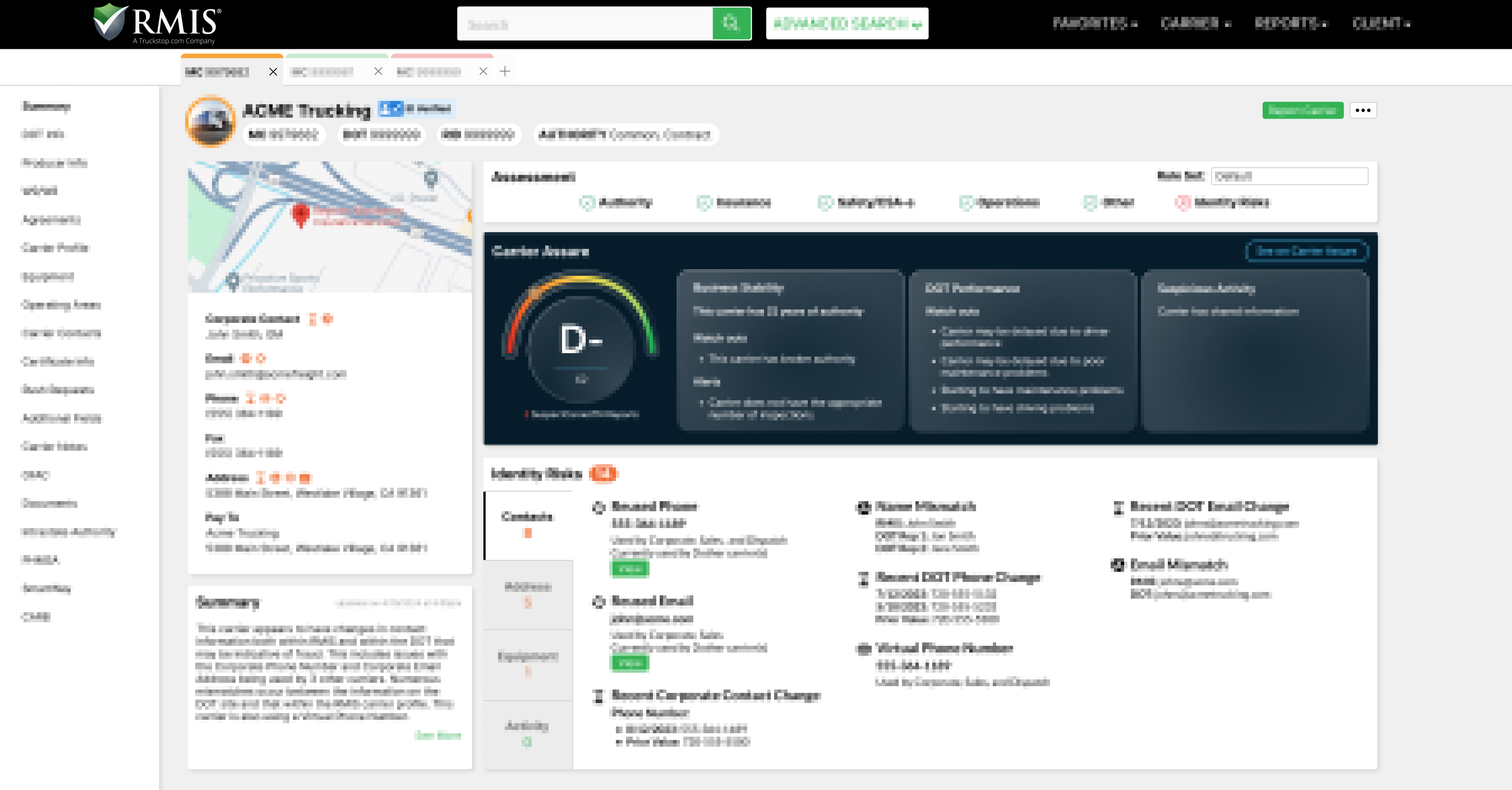
Task: Click the Reused Phone circular icon
Action: 599,507
